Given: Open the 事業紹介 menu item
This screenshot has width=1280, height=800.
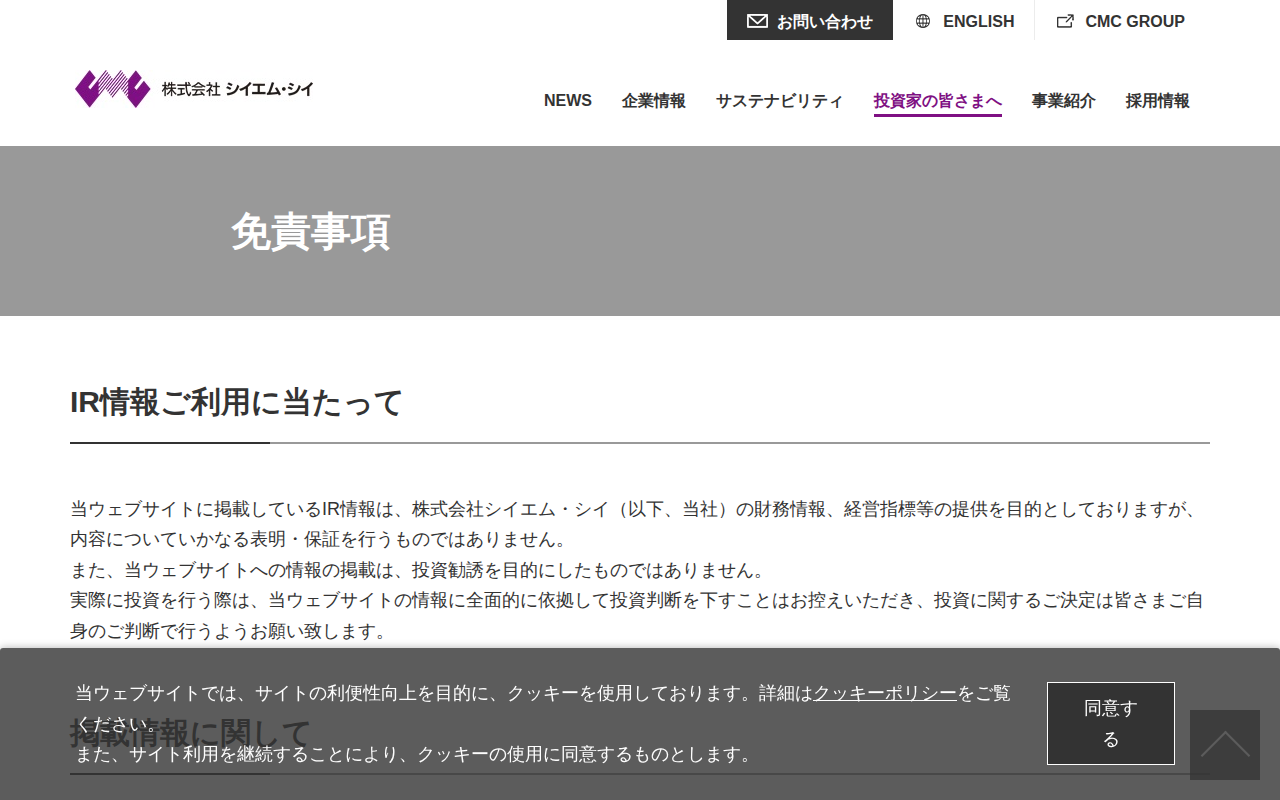Looking at the screenshot, I should (x=1064, y=100).
